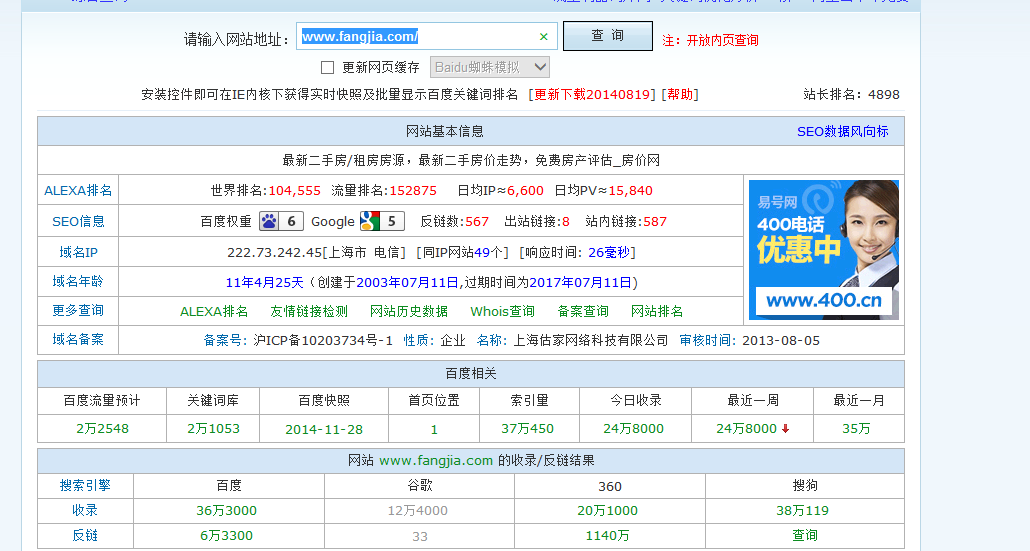Image resolution: width=1030 pixels, height=551 pixels.
Task: Click response time 26毫秒
Action: click(609, 252)
